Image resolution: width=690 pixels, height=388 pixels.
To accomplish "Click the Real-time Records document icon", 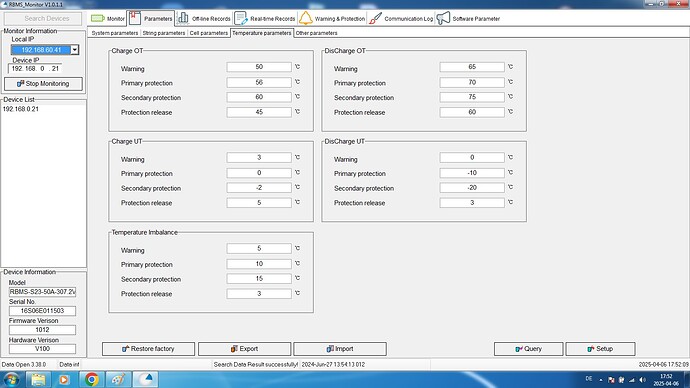I will point(241,18).
